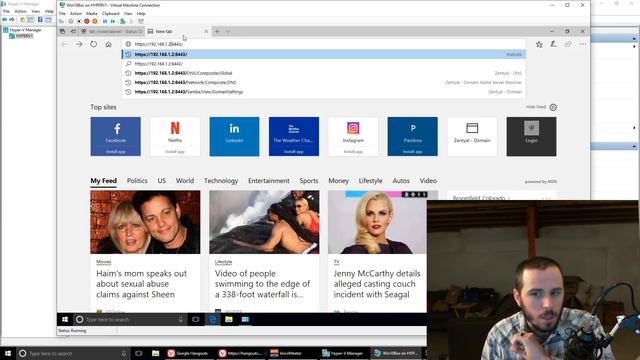Reload the page with the refresh icon

click(x=93, y=44)
